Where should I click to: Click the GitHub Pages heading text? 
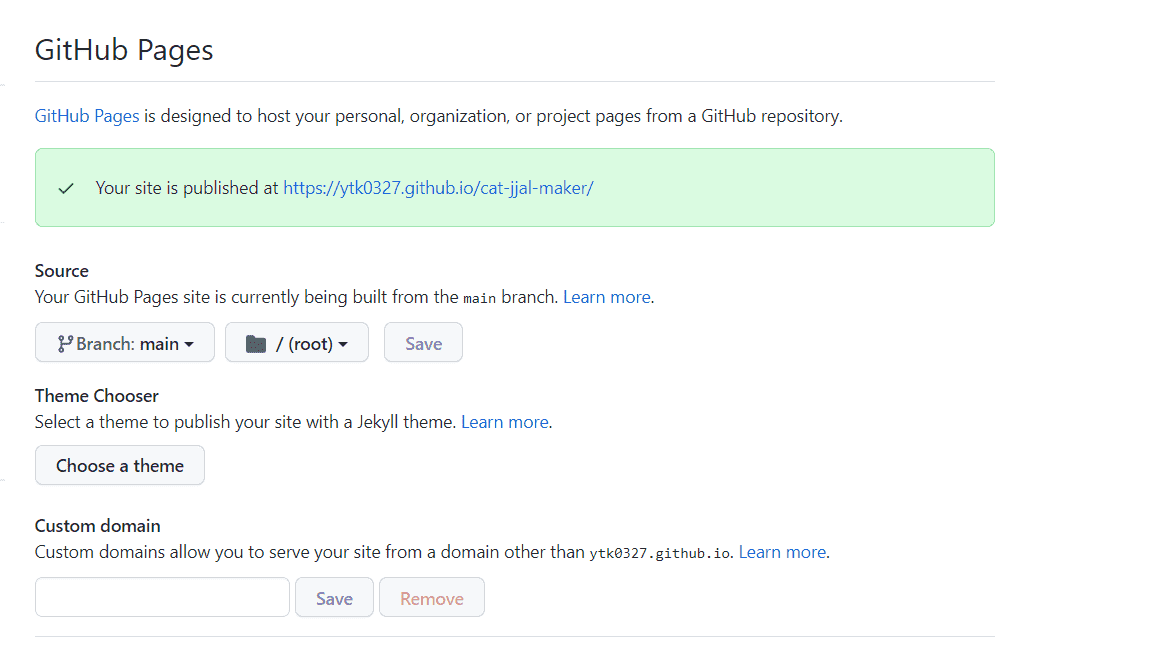tap(124, 50)
